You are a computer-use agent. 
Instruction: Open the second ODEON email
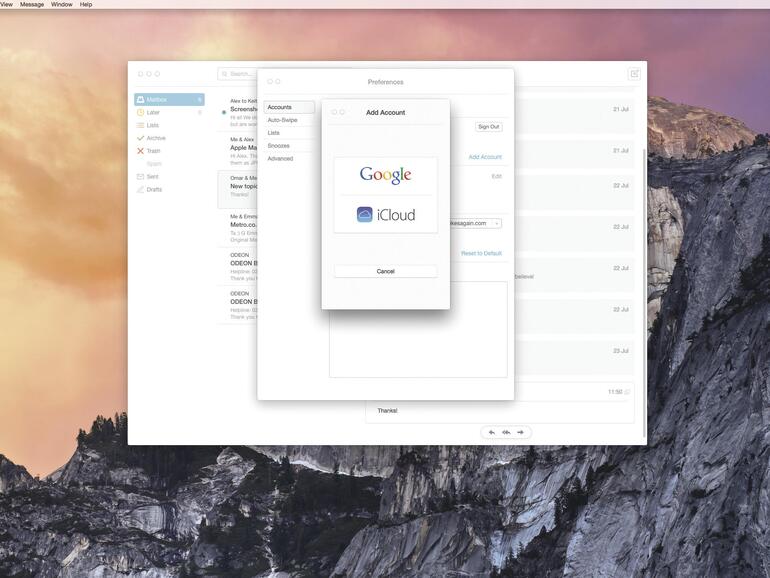click(x=237, y=305)
